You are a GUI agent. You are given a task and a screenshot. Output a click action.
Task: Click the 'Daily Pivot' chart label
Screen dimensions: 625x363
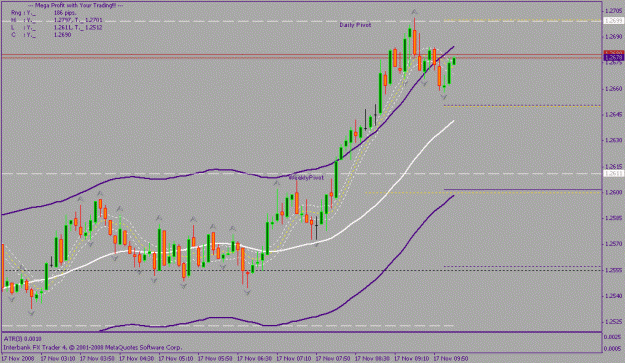tap(355, 25)
